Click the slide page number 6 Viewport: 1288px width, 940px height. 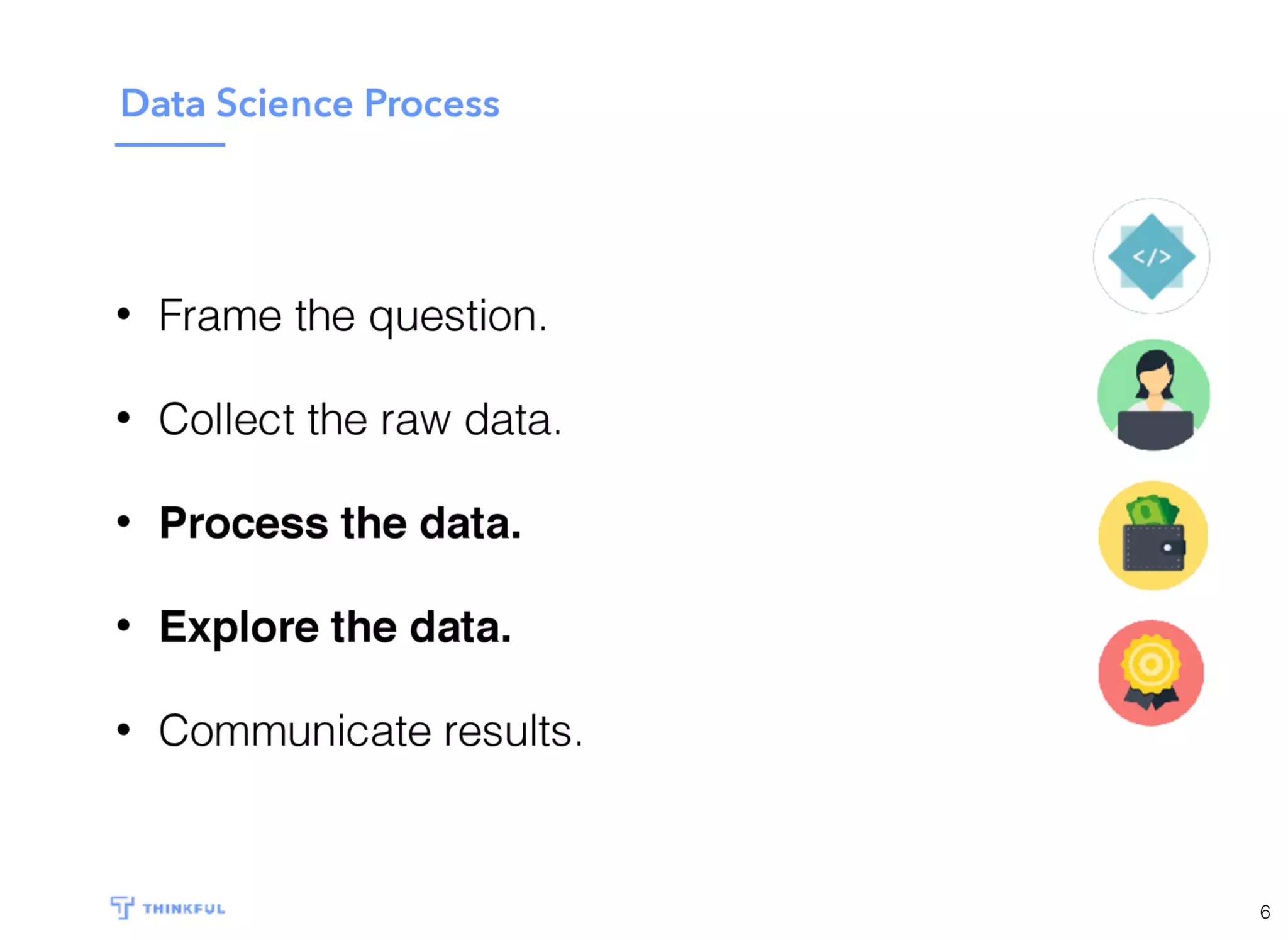tap(1265, 912)
